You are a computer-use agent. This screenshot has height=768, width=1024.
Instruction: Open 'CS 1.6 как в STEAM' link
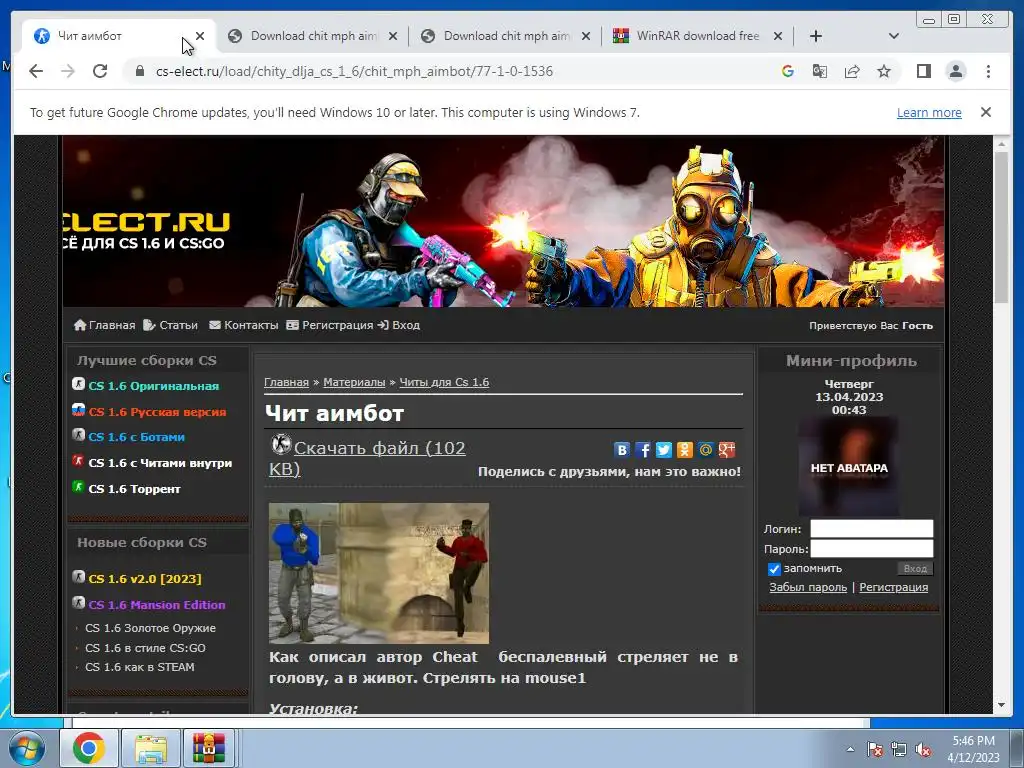point(140,667)
